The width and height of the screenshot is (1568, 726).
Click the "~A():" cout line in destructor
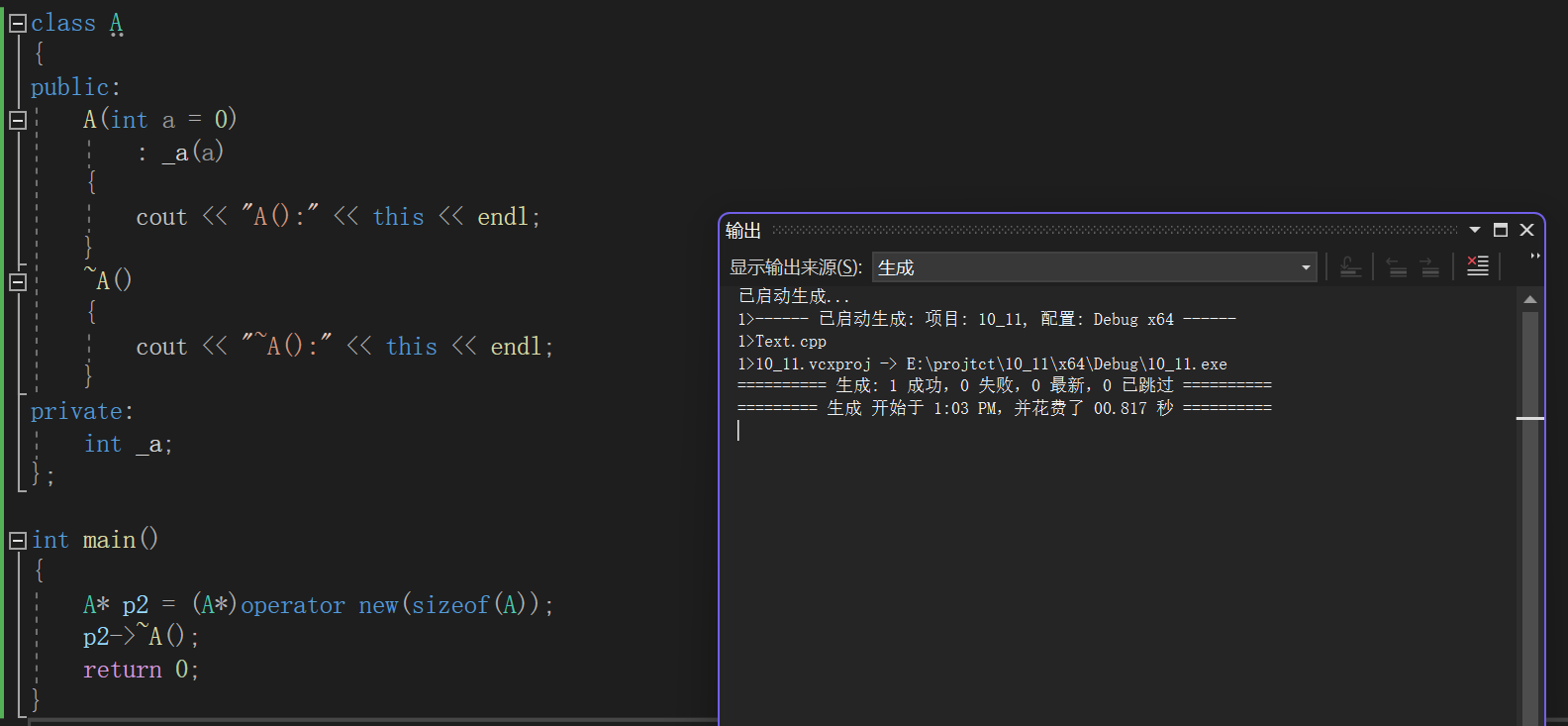tap(344, 347)
